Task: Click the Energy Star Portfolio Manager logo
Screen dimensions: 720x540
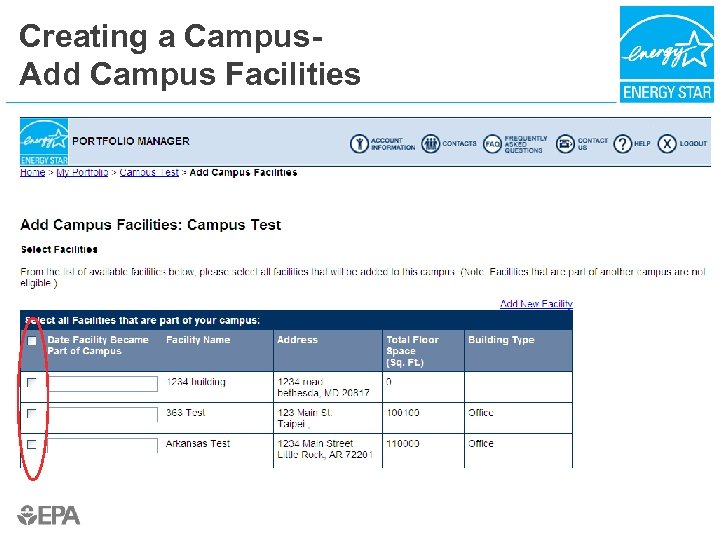Action: pos(44,142)
